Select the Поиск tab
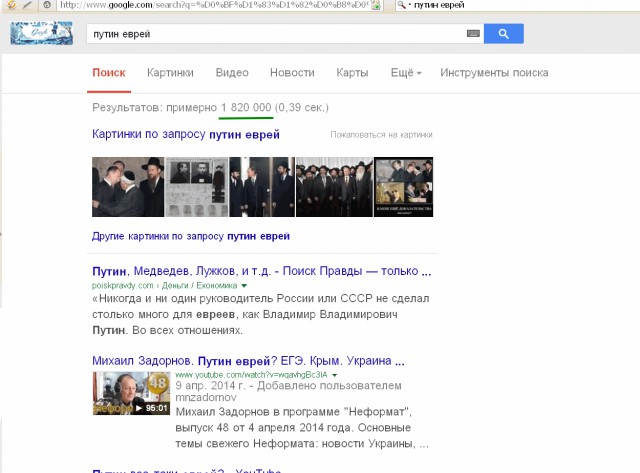 pyautogui.click(x=109, y=73)
